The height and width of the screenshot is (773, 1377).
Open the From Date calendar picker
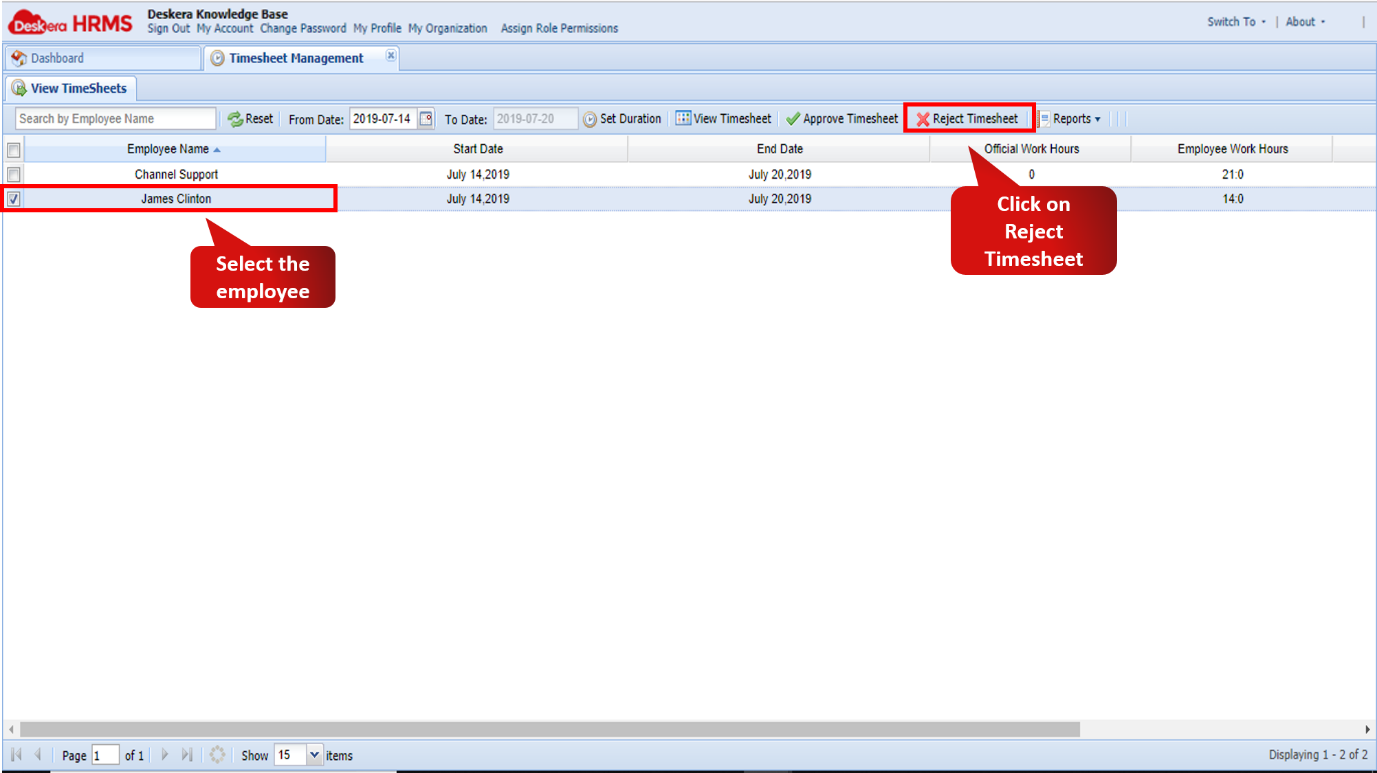(x=427, y=118)
